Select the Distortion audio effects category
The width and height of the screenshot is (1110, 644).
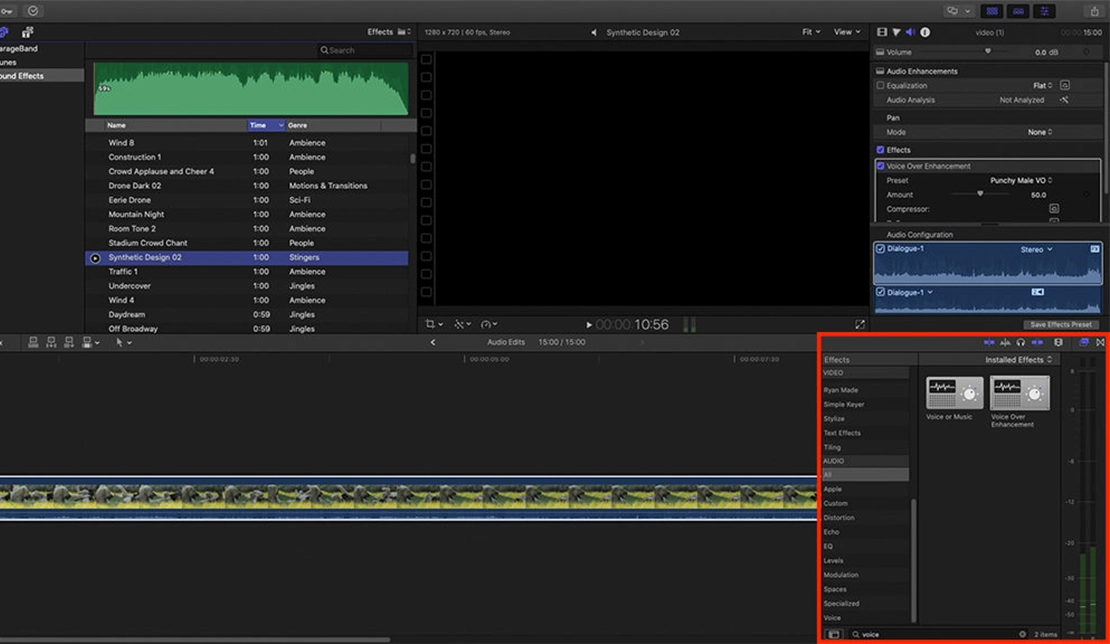coord(838,518)
